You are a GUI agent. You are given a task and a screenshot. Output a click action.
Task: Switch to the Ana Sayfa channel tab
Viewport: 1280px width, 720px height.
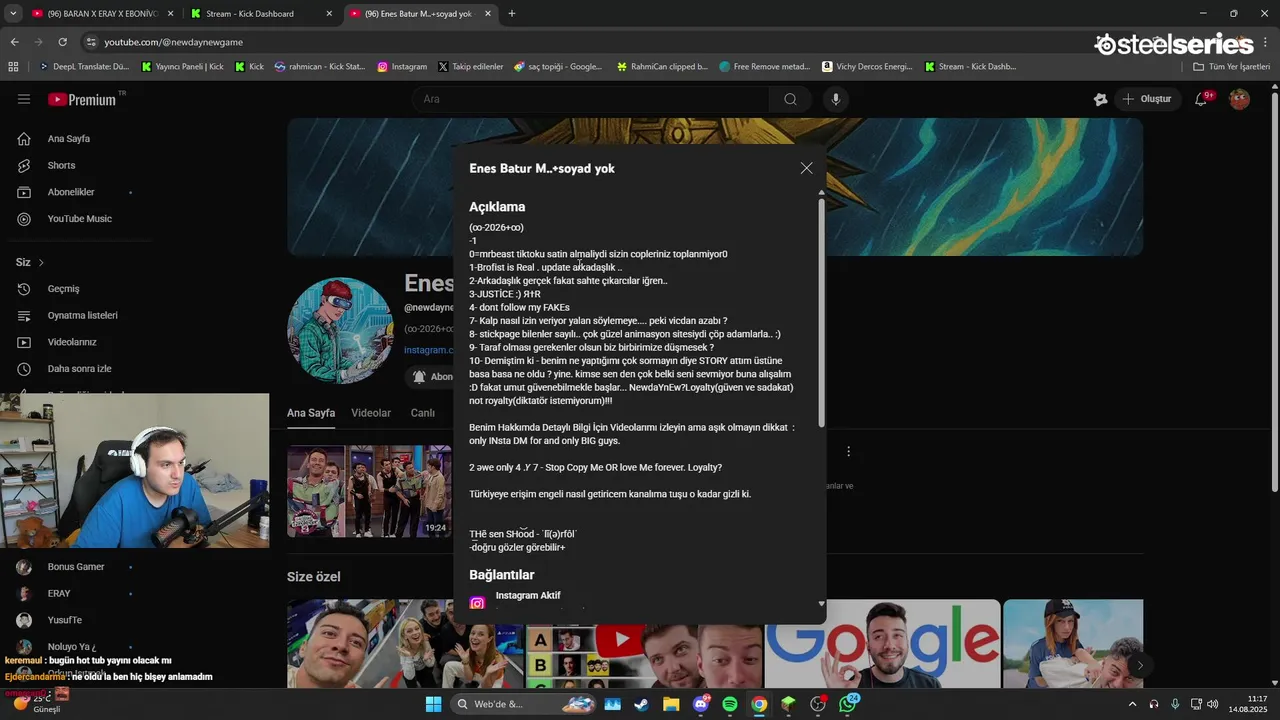(x=311, y=413)
